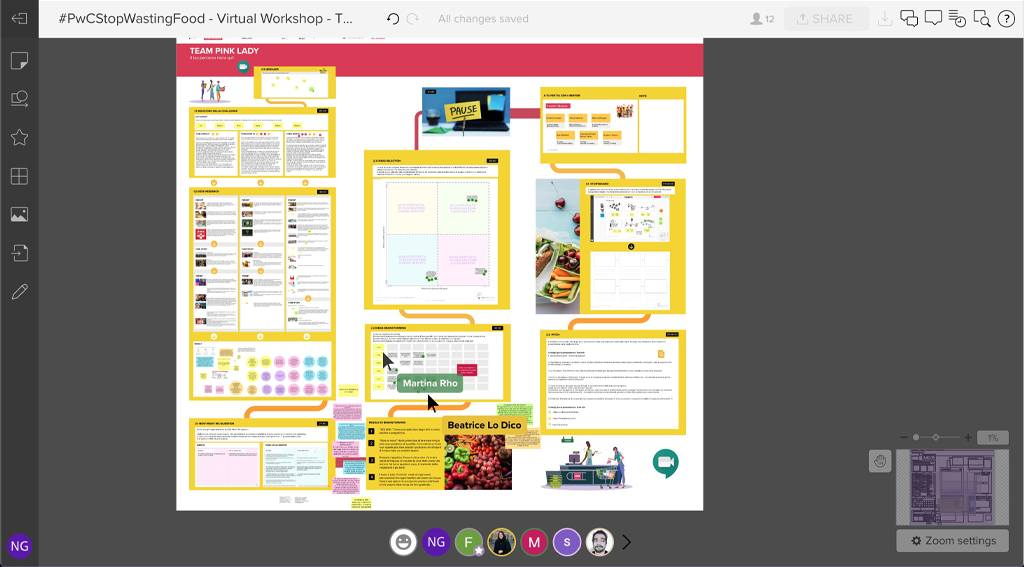The height and width of the screenshot is (567, 1024).
Task: Click the TEAM PINK LADY header title
Action: 224,50
